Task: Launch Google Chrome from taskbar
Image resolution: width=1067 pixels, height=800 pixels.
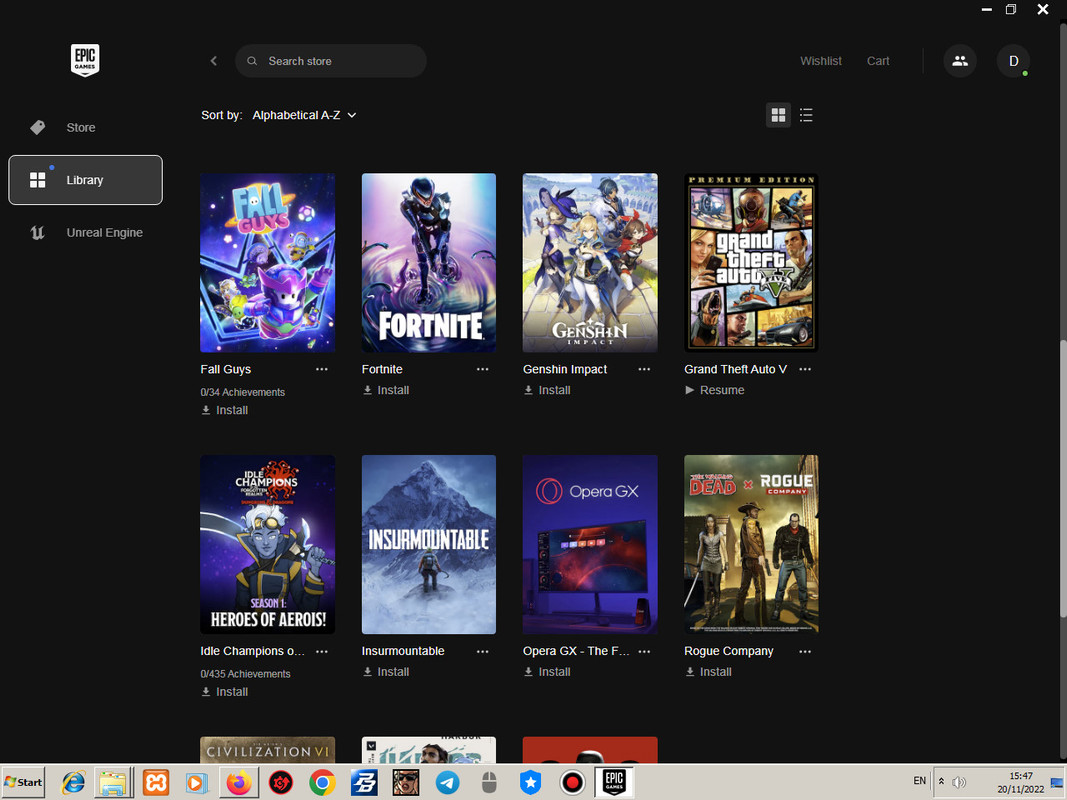Action: click(322, 783)
